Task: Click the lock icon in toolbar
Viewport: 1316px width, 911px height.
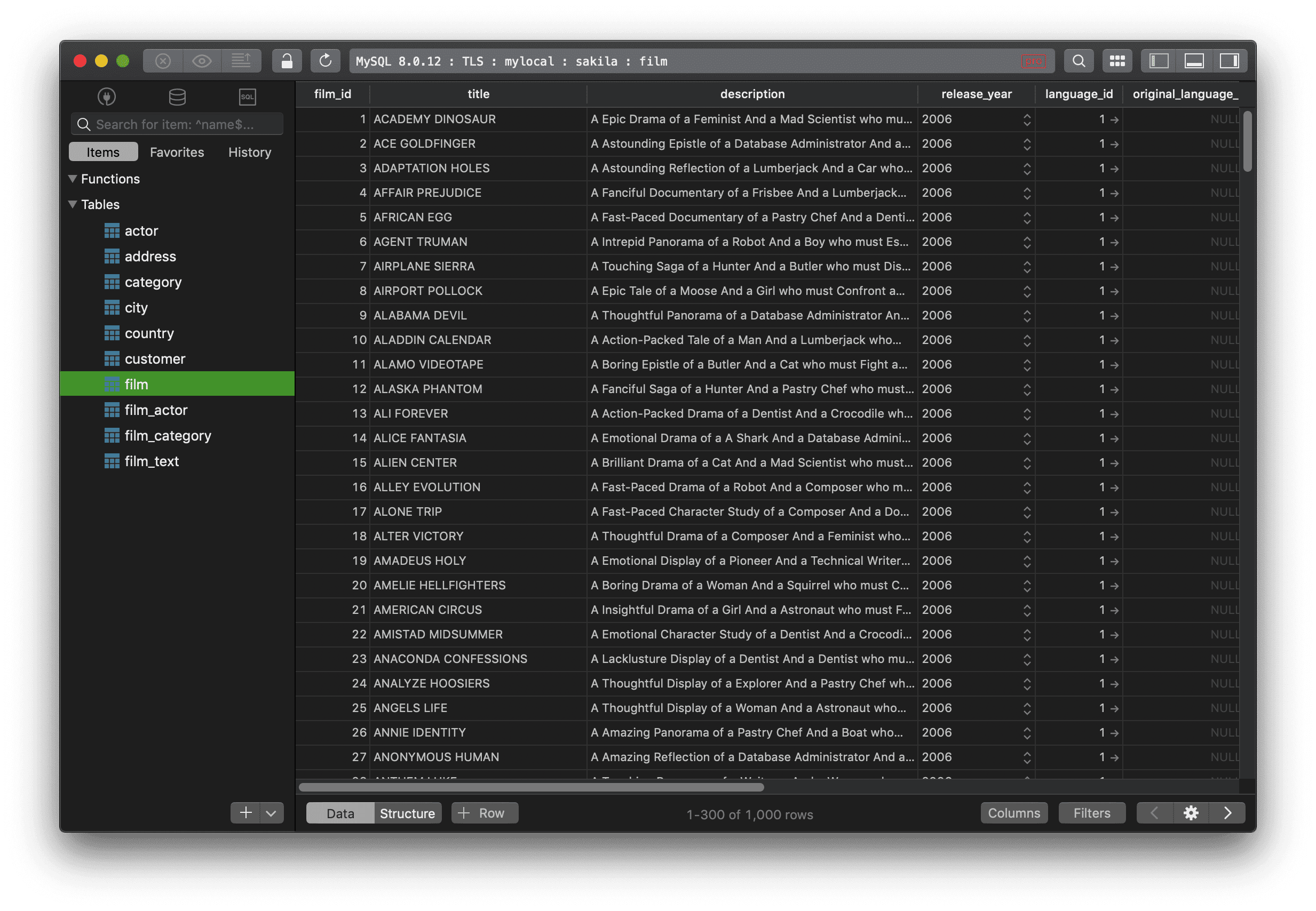Action: (287, 60)
